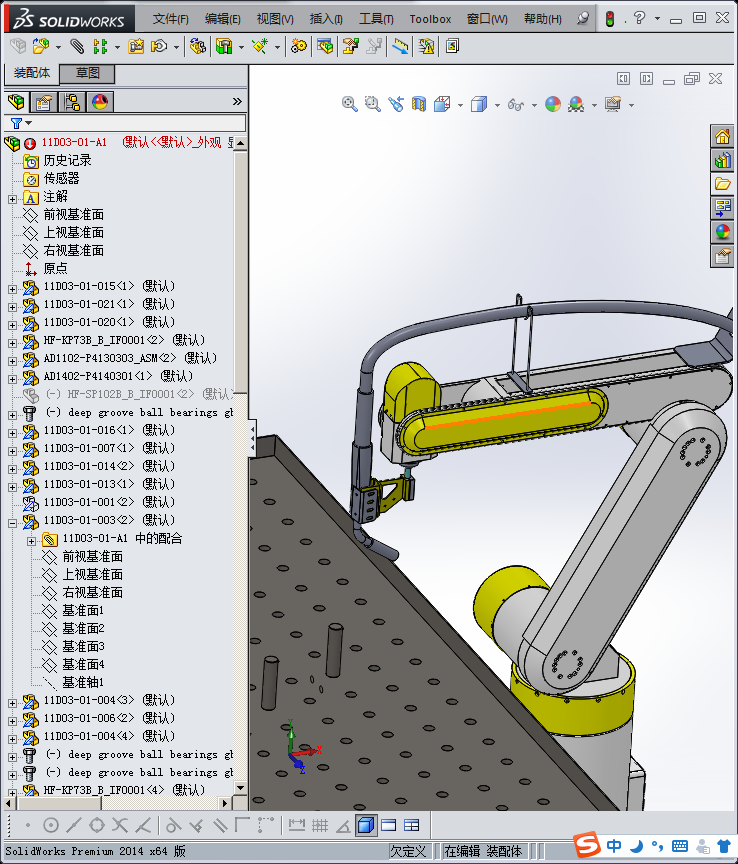Open the 视图(V) menu
The height and width of the screenshot is (864, 738).
pos(275,19)
